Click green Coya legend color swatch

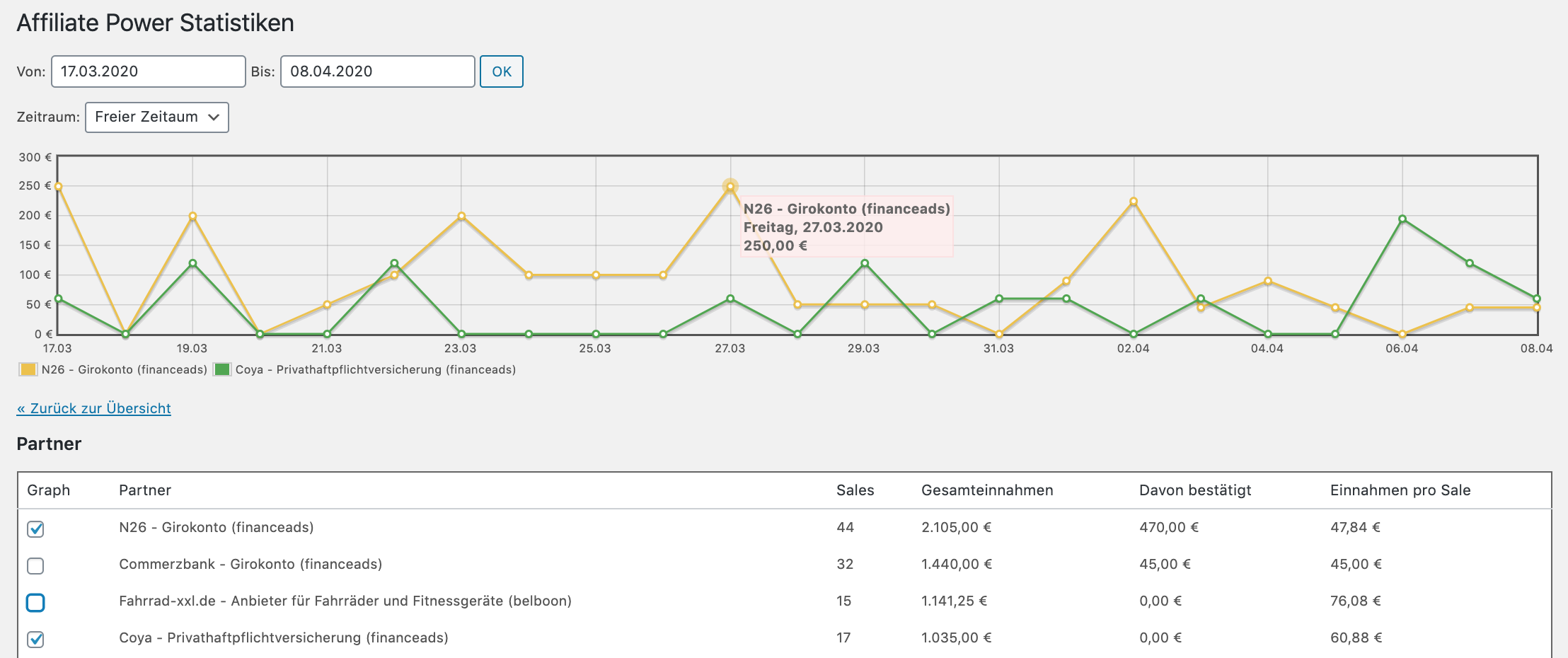click(222, 369)
